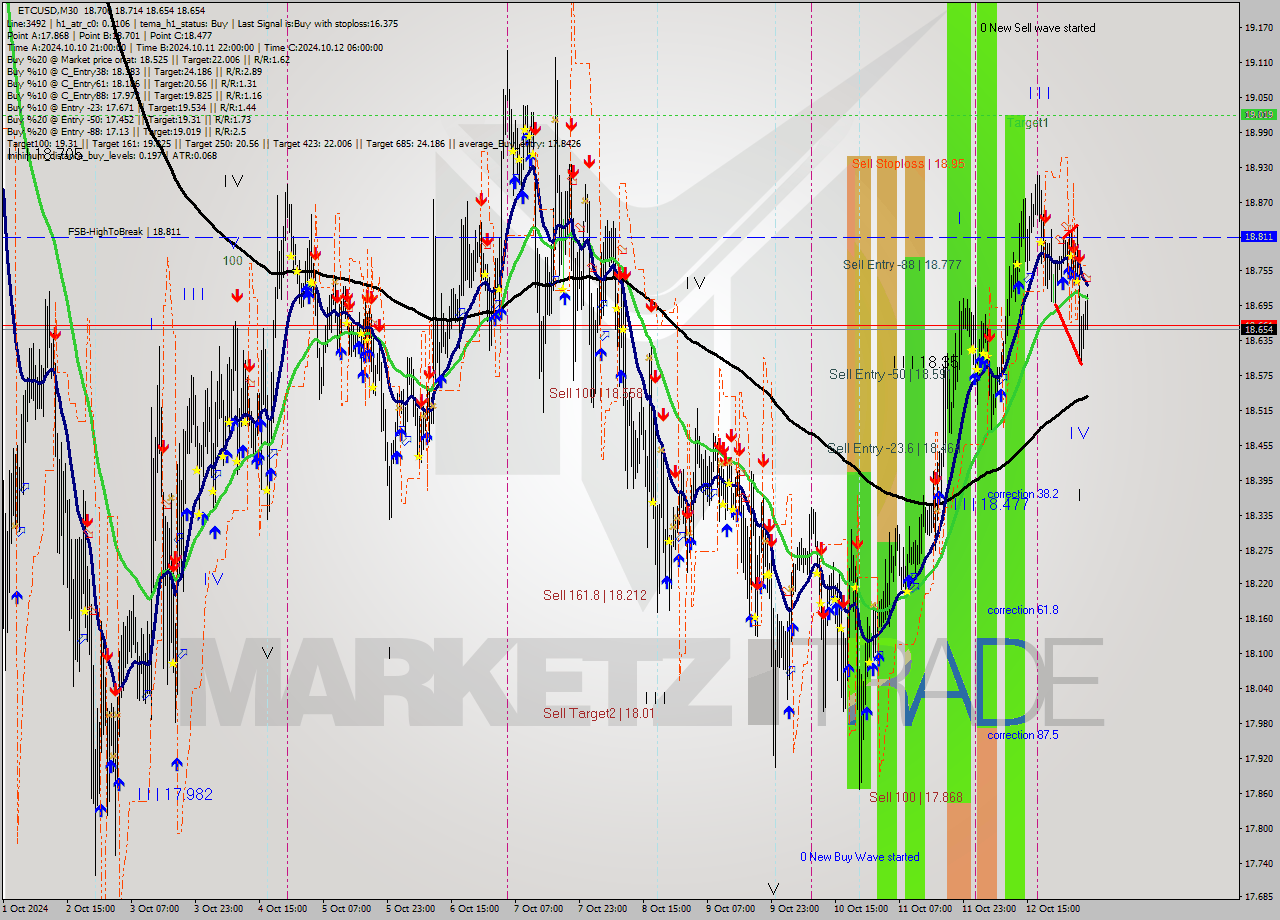
Task: Click the '12 Oct 15:00' time label
Action: 1051,909
